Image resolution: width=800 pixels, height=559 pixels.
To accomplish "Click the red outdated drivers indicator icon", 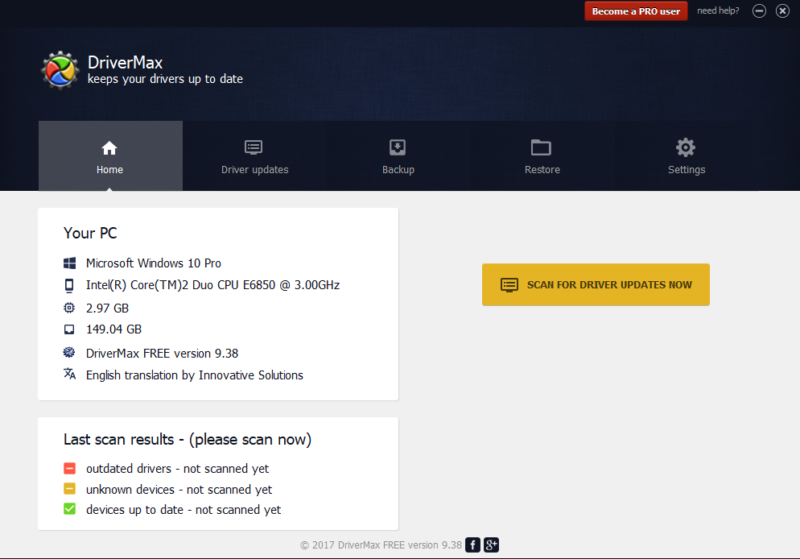I will pos(69,468).
